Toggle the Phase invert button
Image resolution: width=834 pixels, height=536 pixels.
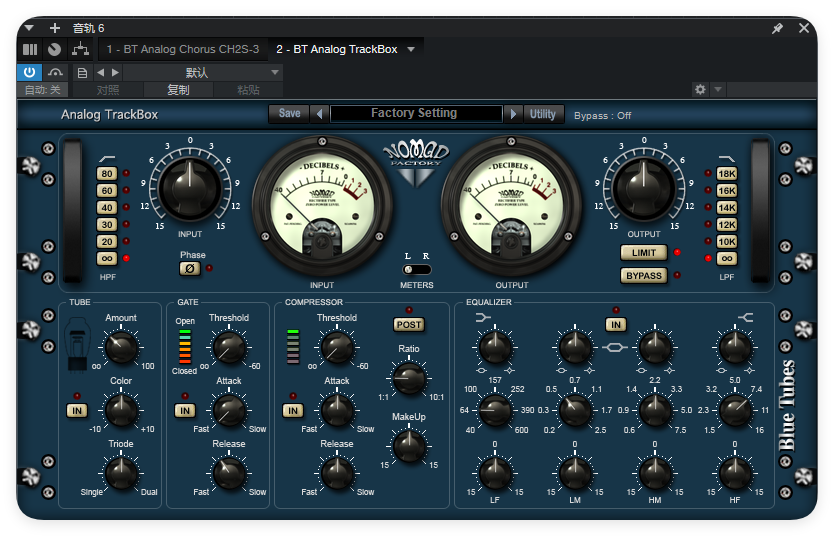(190, 269)
